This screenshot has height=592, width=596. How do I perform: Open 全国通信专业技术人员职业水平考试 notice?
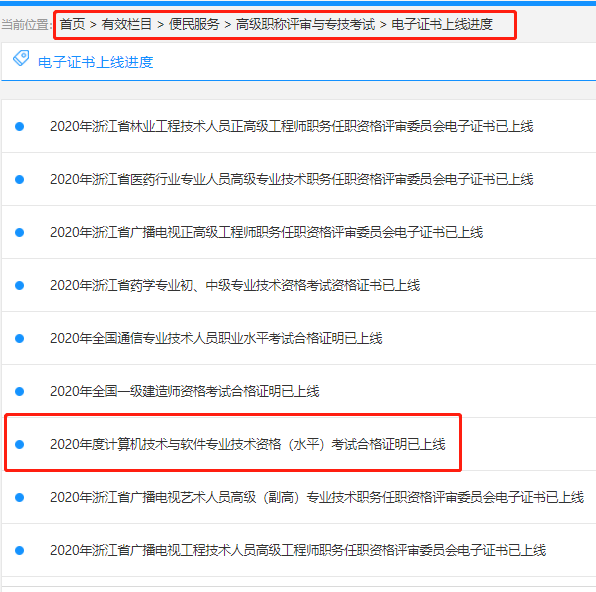click(x=216, y=338)
